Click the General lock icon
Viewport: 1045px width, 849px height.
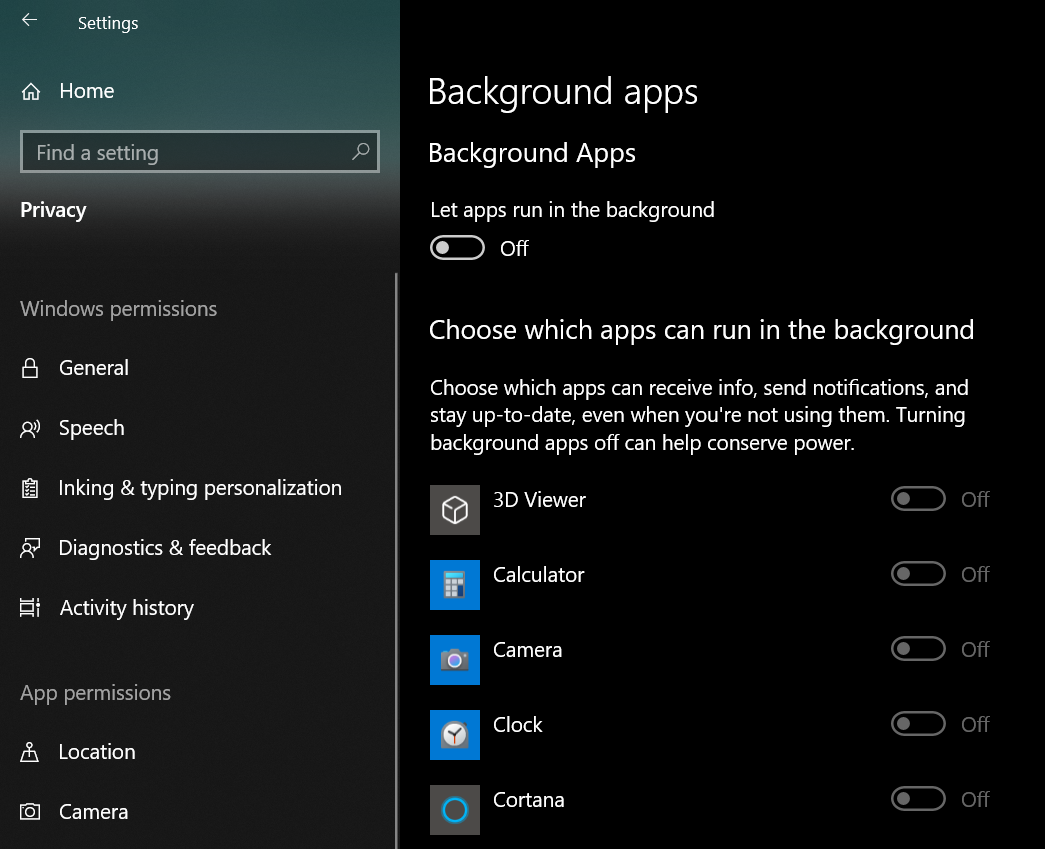pyautogui.click(x=30, y=368)
